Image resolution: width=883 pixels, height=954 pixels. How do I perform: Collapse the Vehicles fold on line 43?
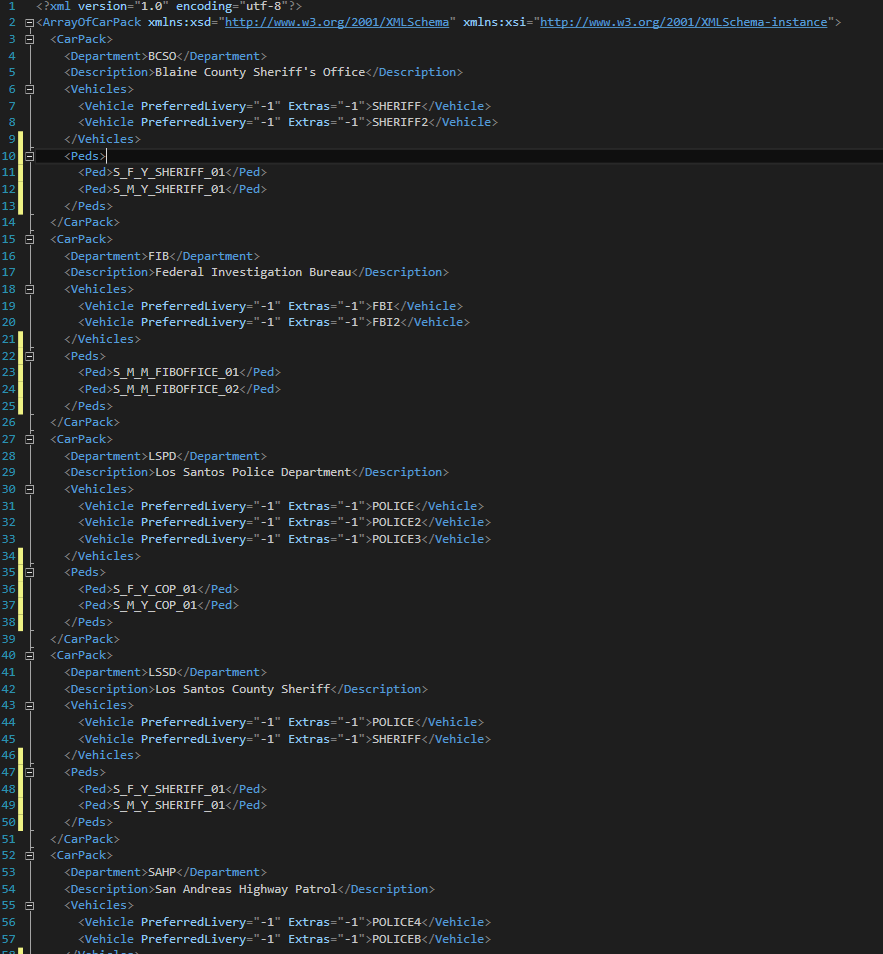click(x=29, y=706)
